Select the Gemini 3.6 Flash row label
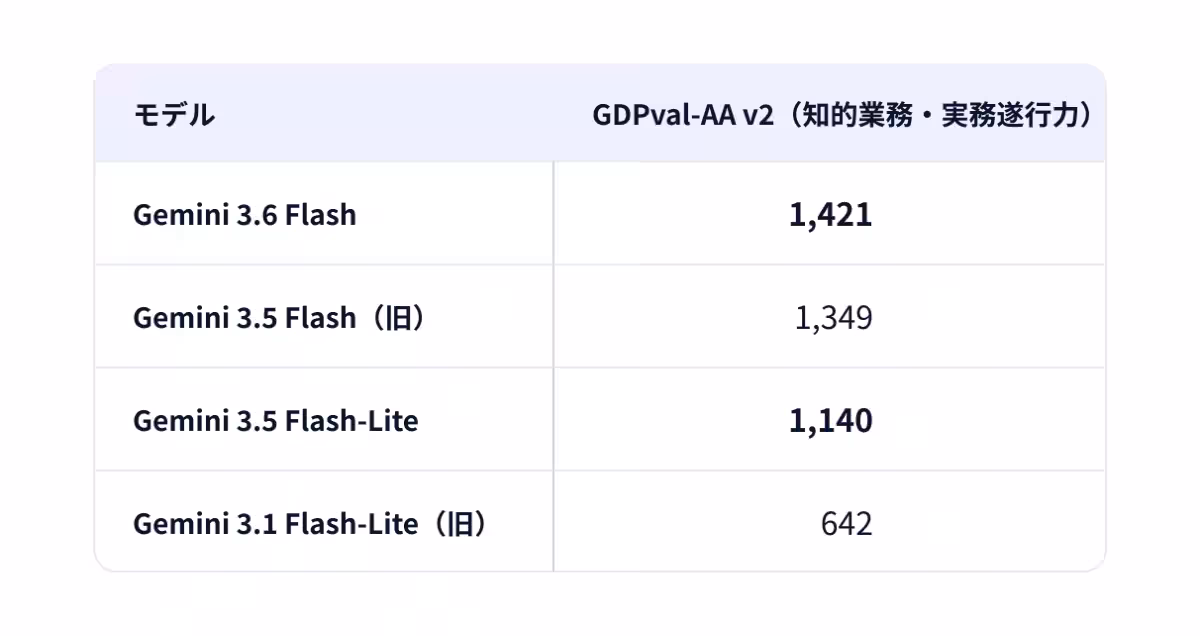1200x636 pixels. tap(244, 214)
